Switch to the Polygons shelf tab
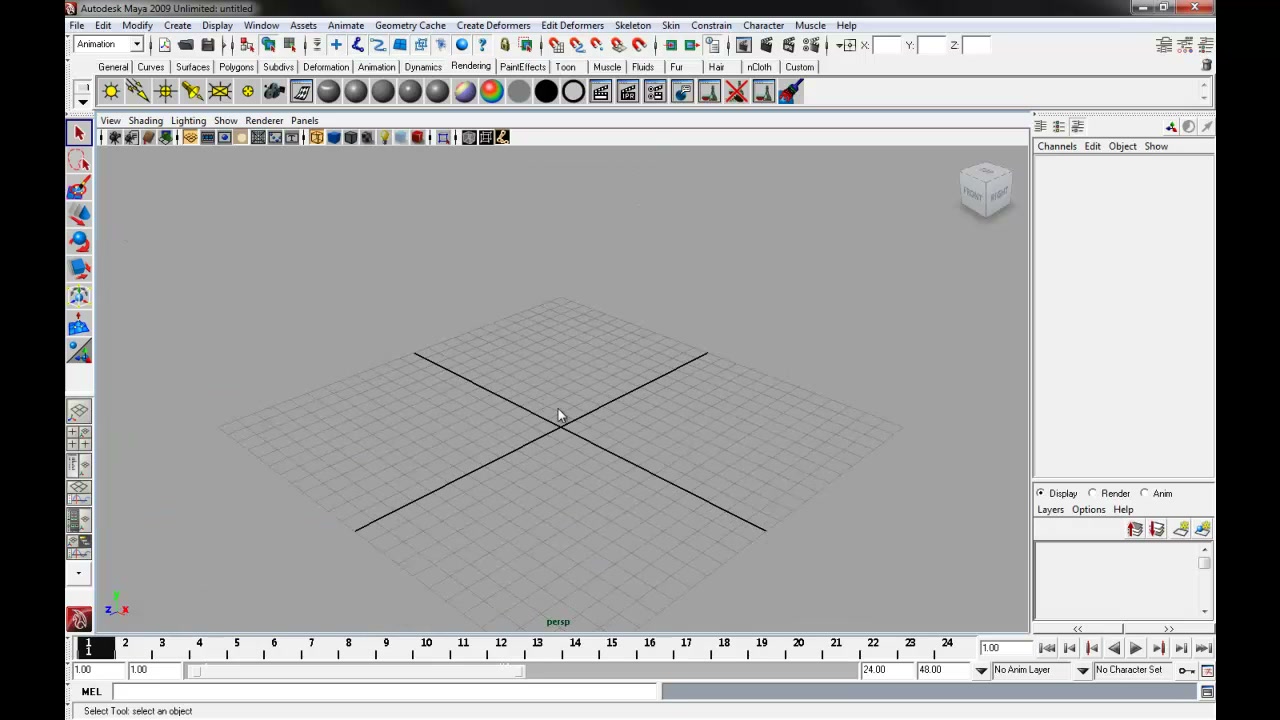 [x=236, y=67]
